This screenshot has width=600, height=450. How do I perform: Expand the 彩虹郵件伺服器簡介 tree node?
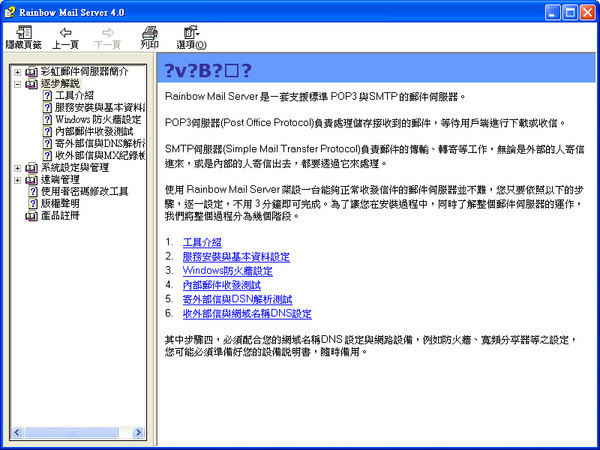point(18,72)
